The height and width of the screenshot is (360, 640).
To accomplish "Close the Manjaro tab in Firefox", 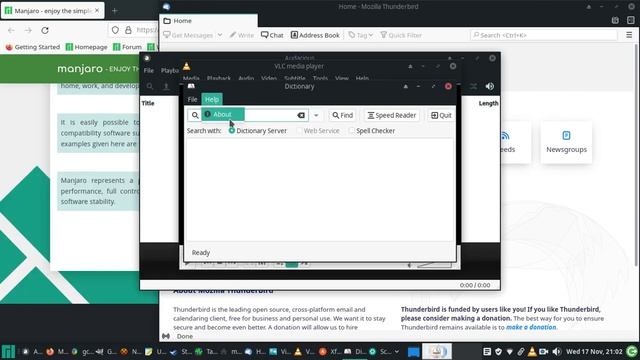I will click(97, 11).
